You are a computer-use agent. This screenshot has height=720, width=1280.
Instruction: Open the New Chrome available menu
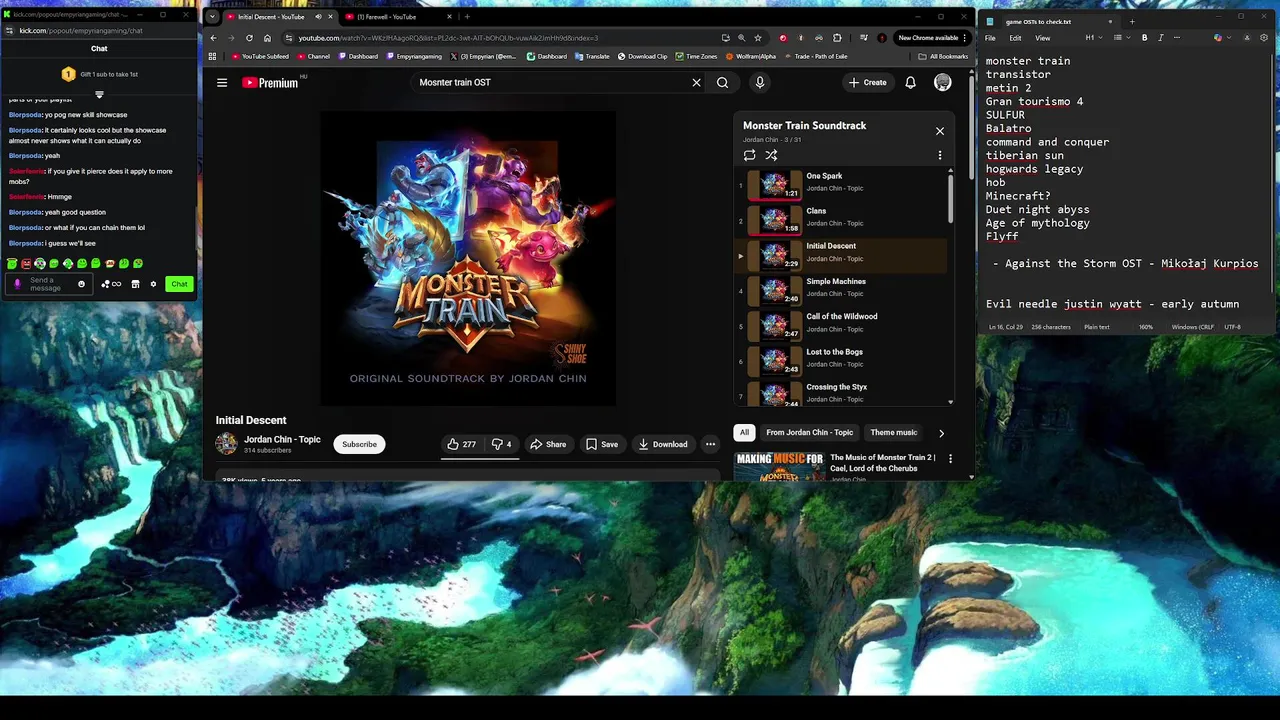pos(932,38)
